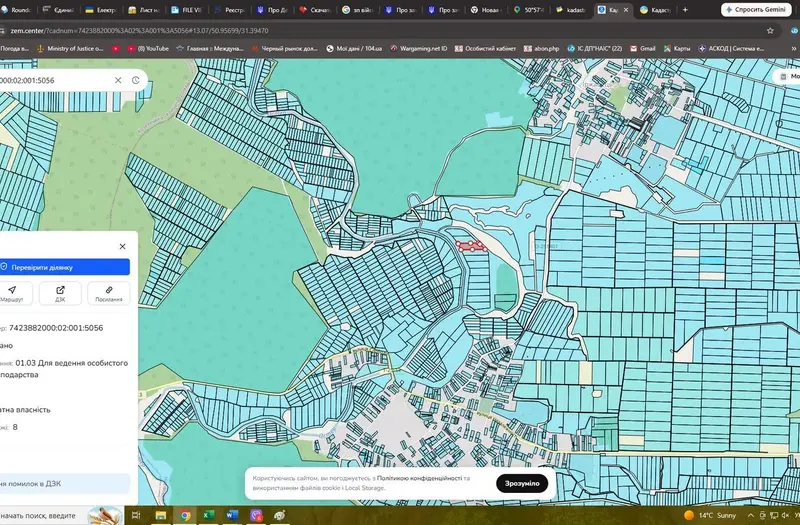Image resolution: width=800 pixels, height=525 pixels.
Task: Open 'Ministry of Justice' bookmark
Action: (x=70, y=48)
